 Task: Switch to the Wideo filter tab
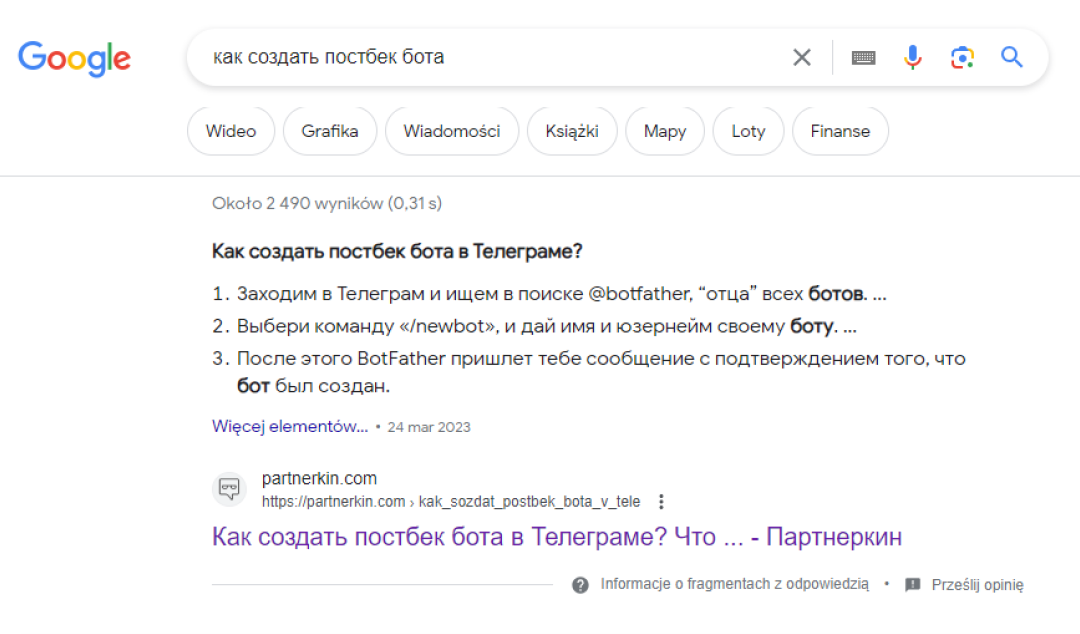tap(231, 131)
